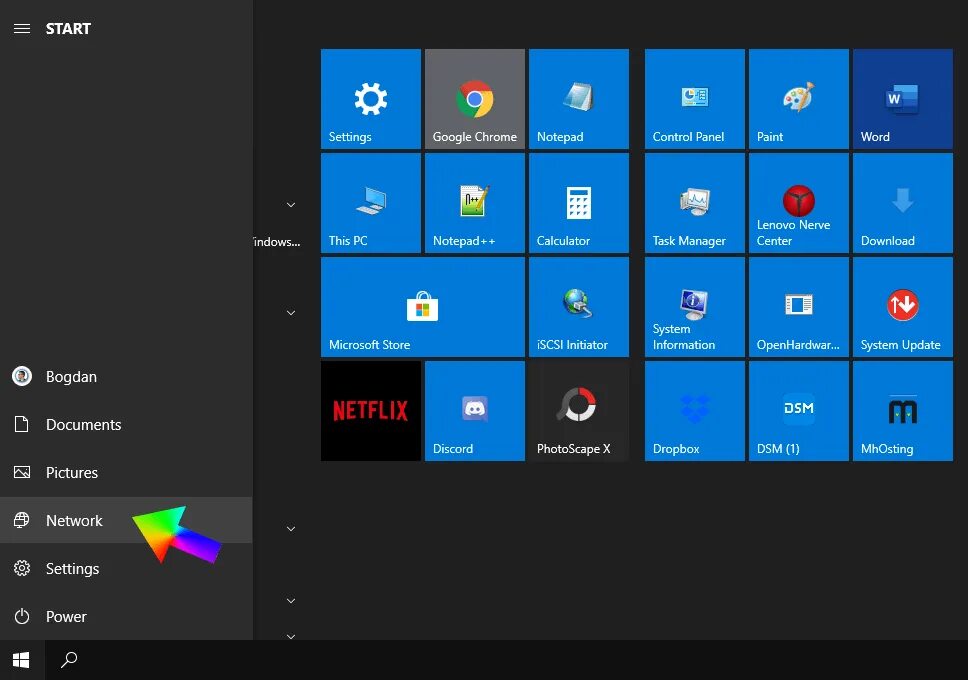
Task: Open the Settings tile
Action: point(370,99)
